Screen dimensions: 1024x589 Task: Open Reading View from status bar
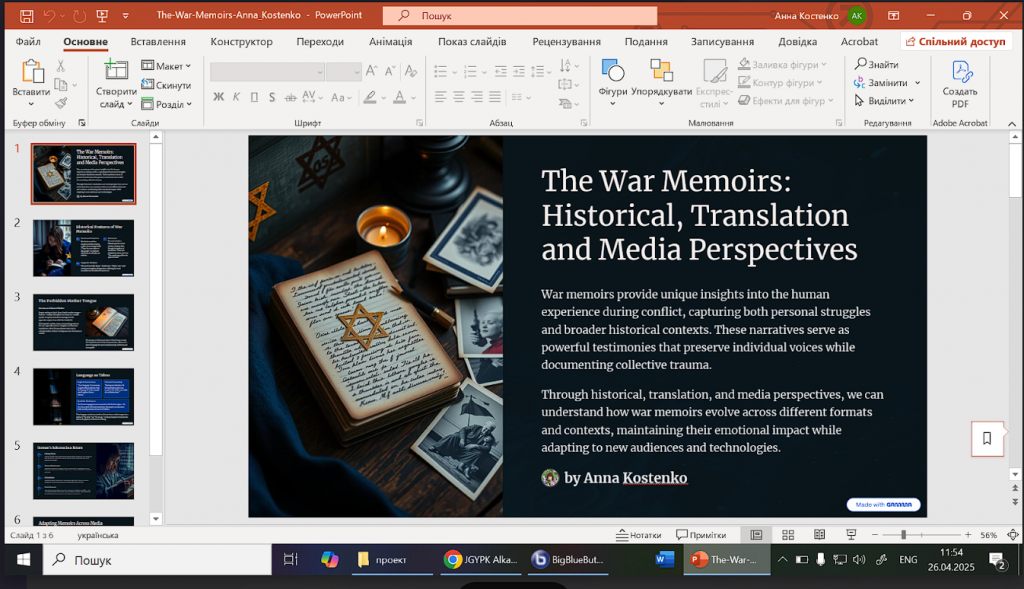[820, 535]
